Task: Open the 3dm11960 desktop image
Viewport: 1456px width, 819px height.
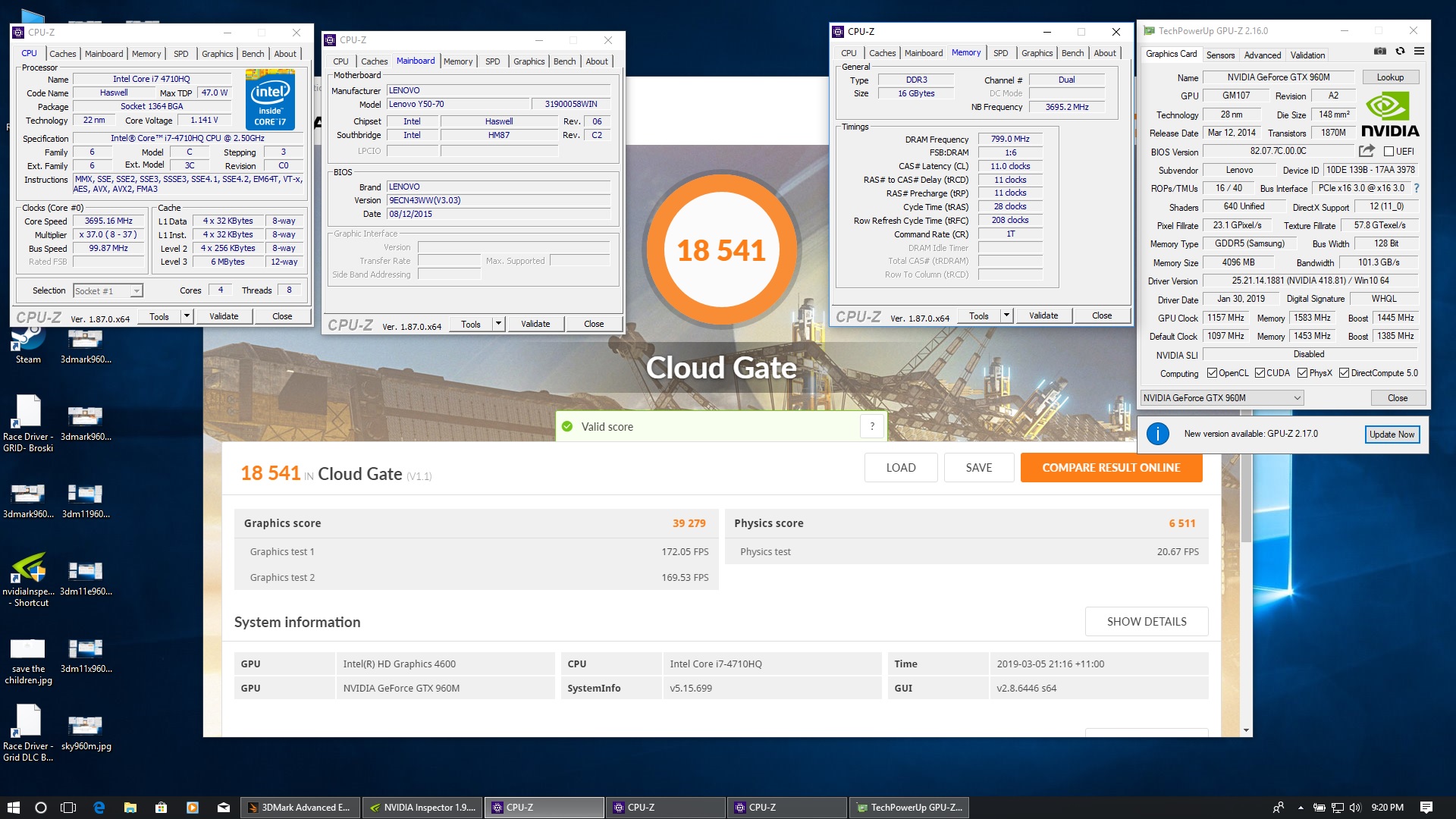Action: 86,500
